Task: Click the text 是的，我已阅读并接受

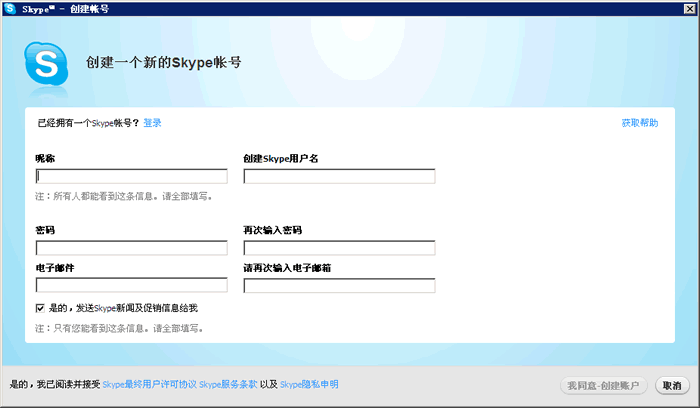Action: pyautogui.click(x=55, y=384)
